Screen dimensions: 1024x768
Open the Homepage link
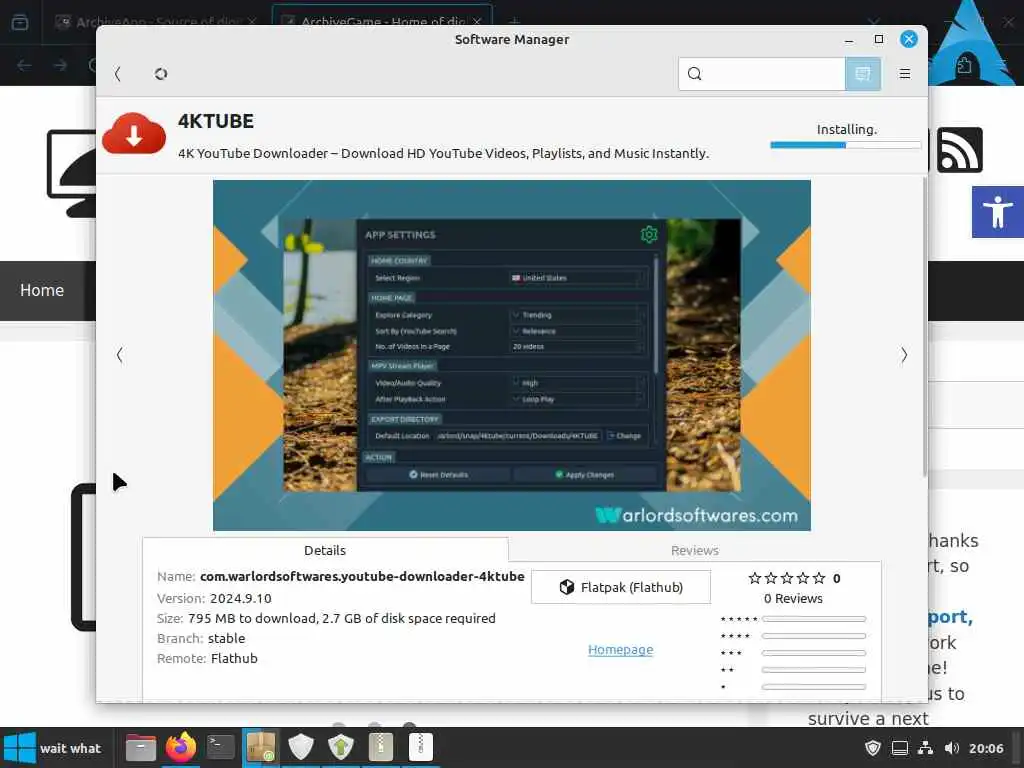pyautogui.click(x=620, y=650)
